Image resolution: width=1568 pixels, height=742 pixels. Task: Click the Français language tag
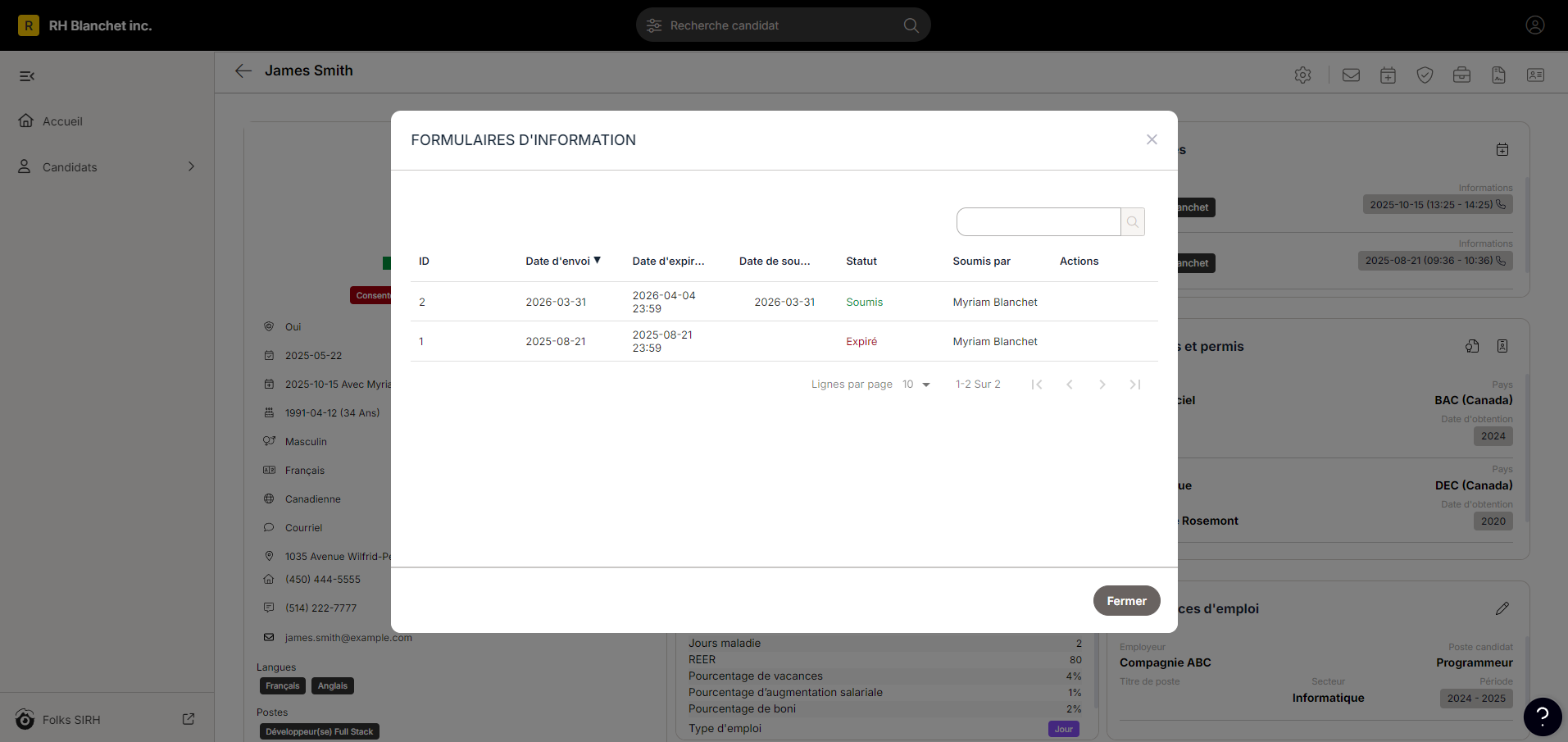pos(283,685)
